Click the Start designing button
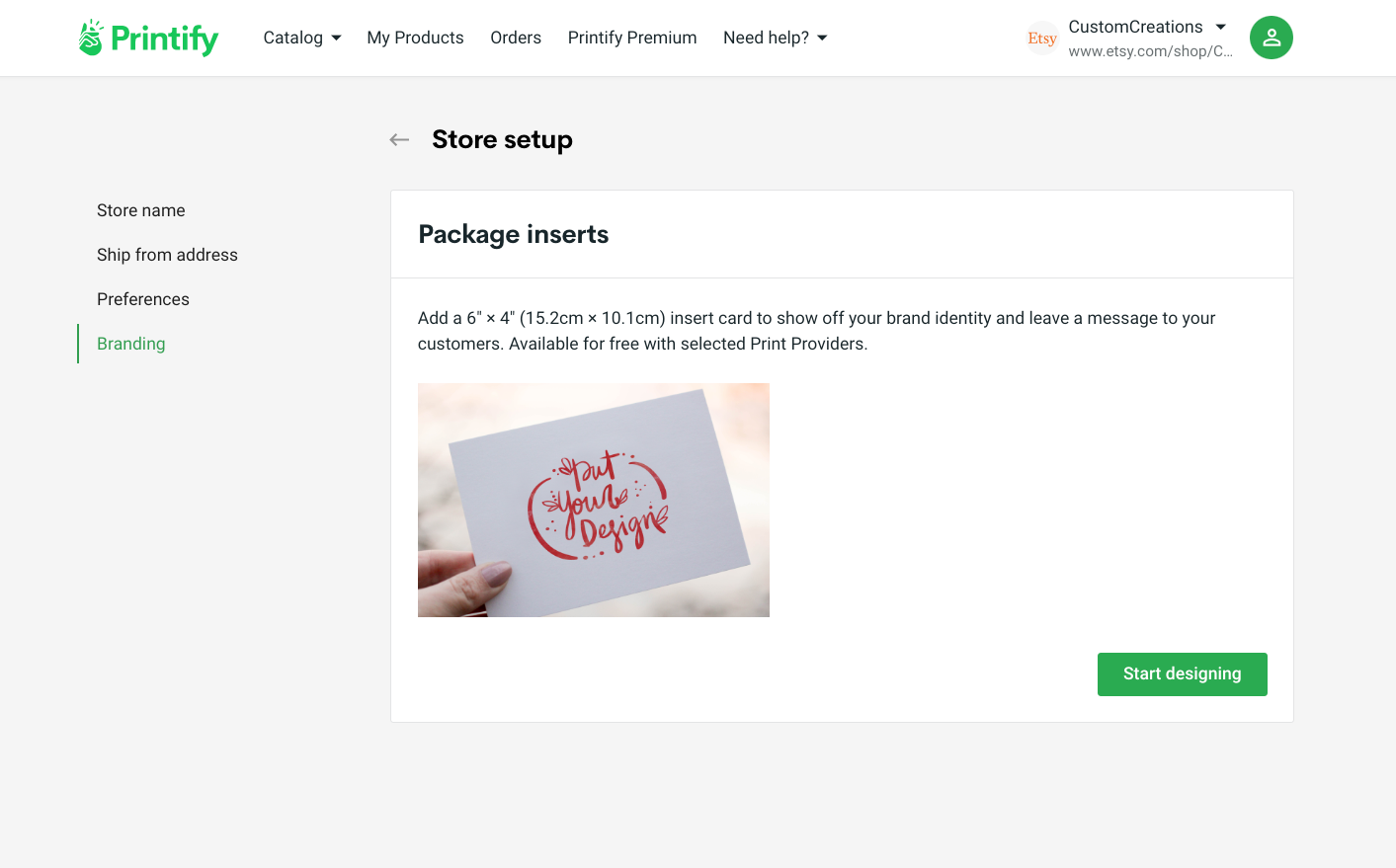1396x868 pixels. 1182,673
